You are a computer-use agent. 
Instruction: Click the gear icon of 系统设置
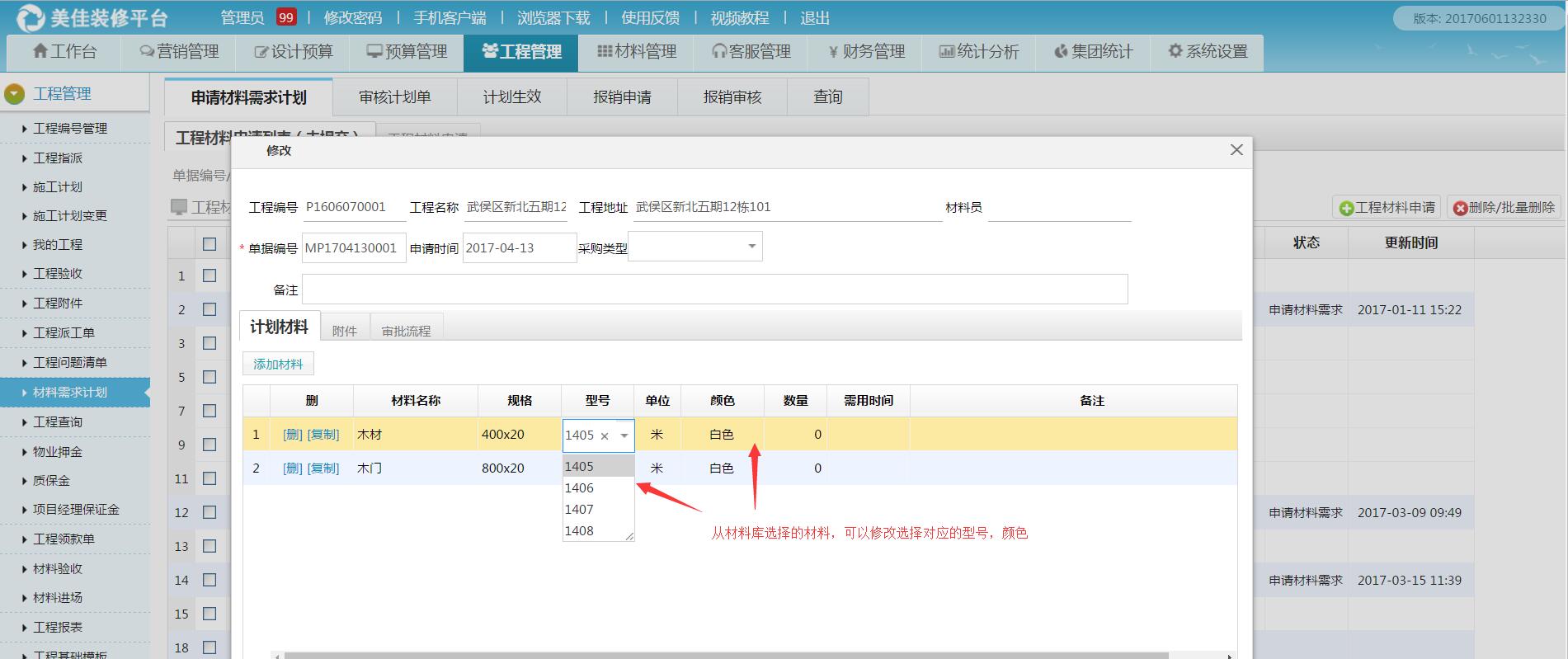point(1175,51)
